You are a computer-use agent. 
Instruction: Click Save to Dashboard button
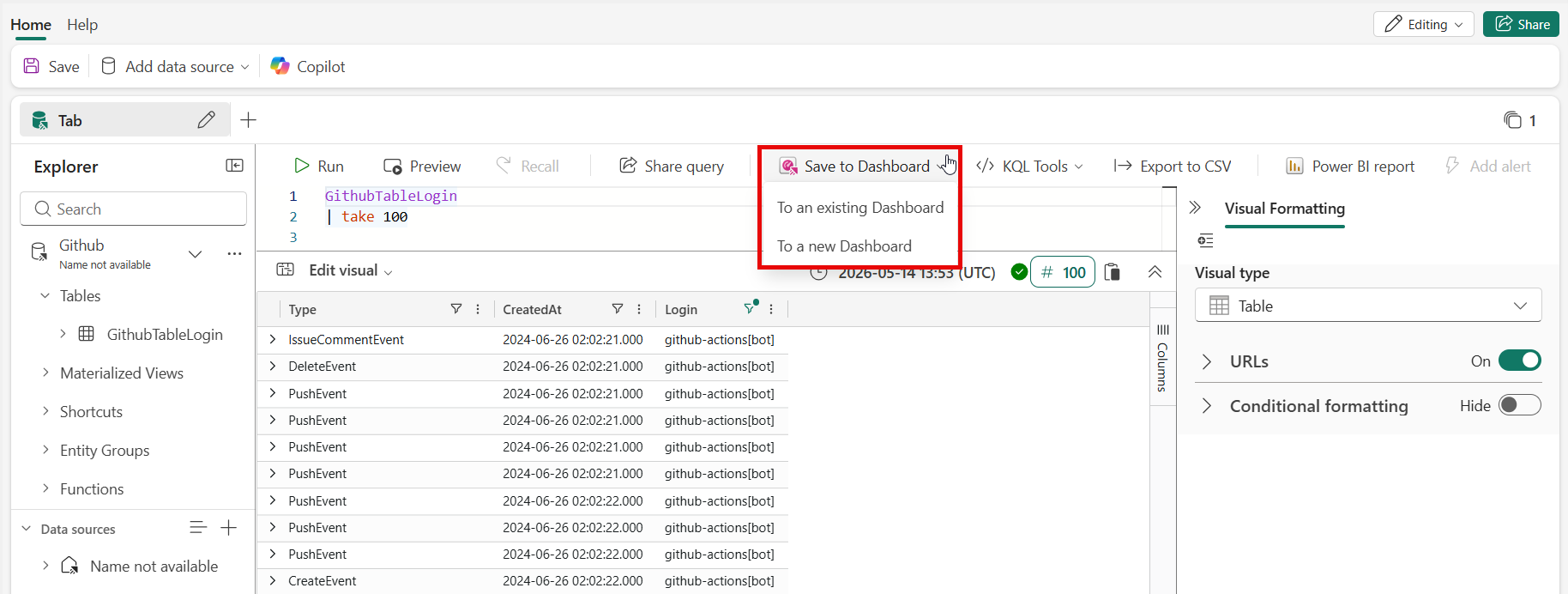tap(859, 166)
